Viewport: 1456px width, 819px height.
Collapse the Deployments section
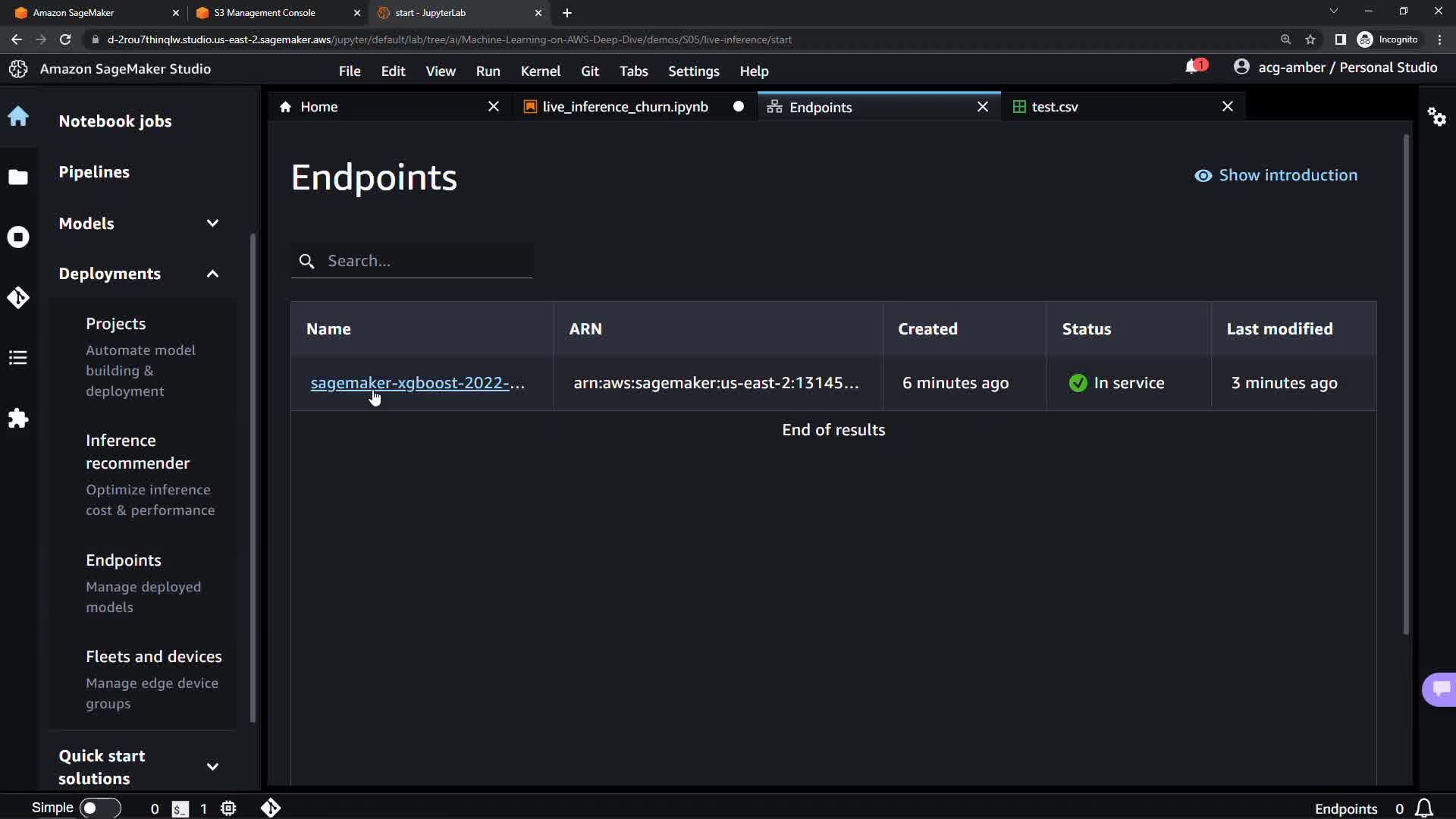212,274
